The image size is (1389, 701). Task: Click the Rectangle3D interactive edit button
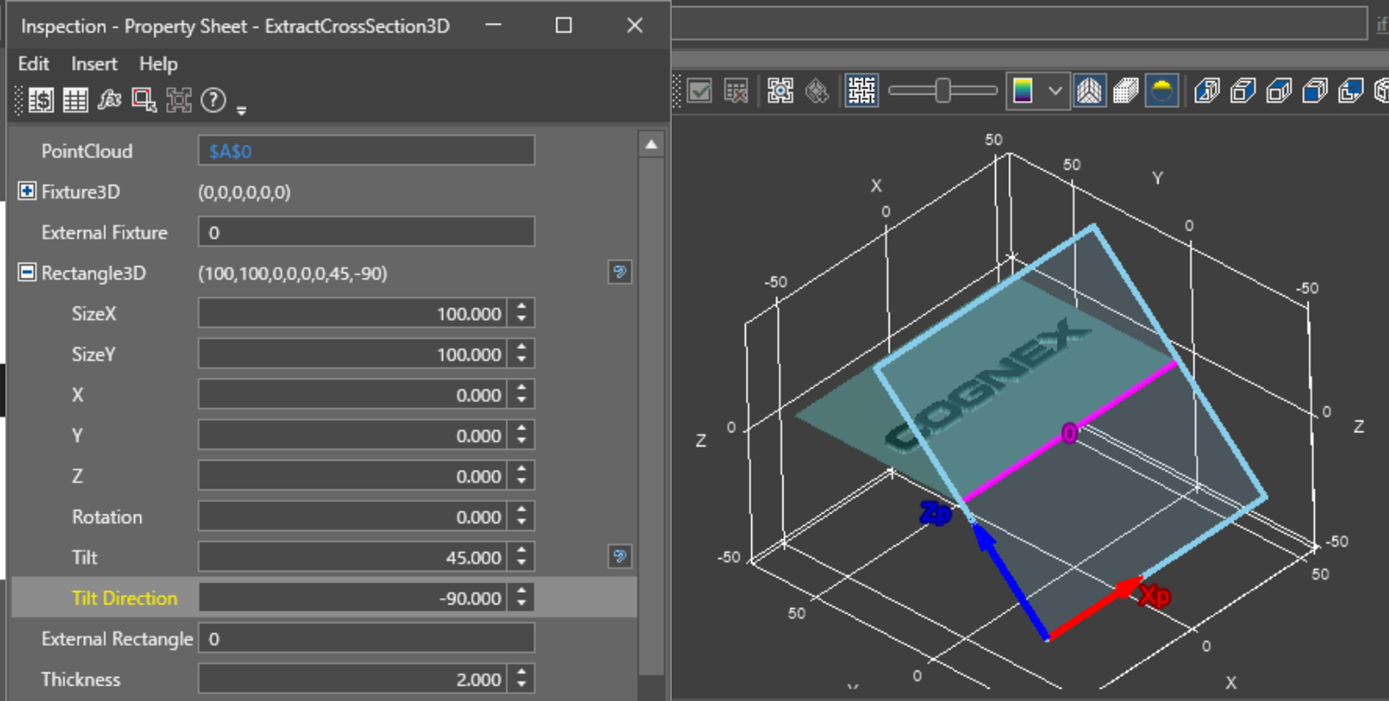pyautogui.click(x=620, y=273)
